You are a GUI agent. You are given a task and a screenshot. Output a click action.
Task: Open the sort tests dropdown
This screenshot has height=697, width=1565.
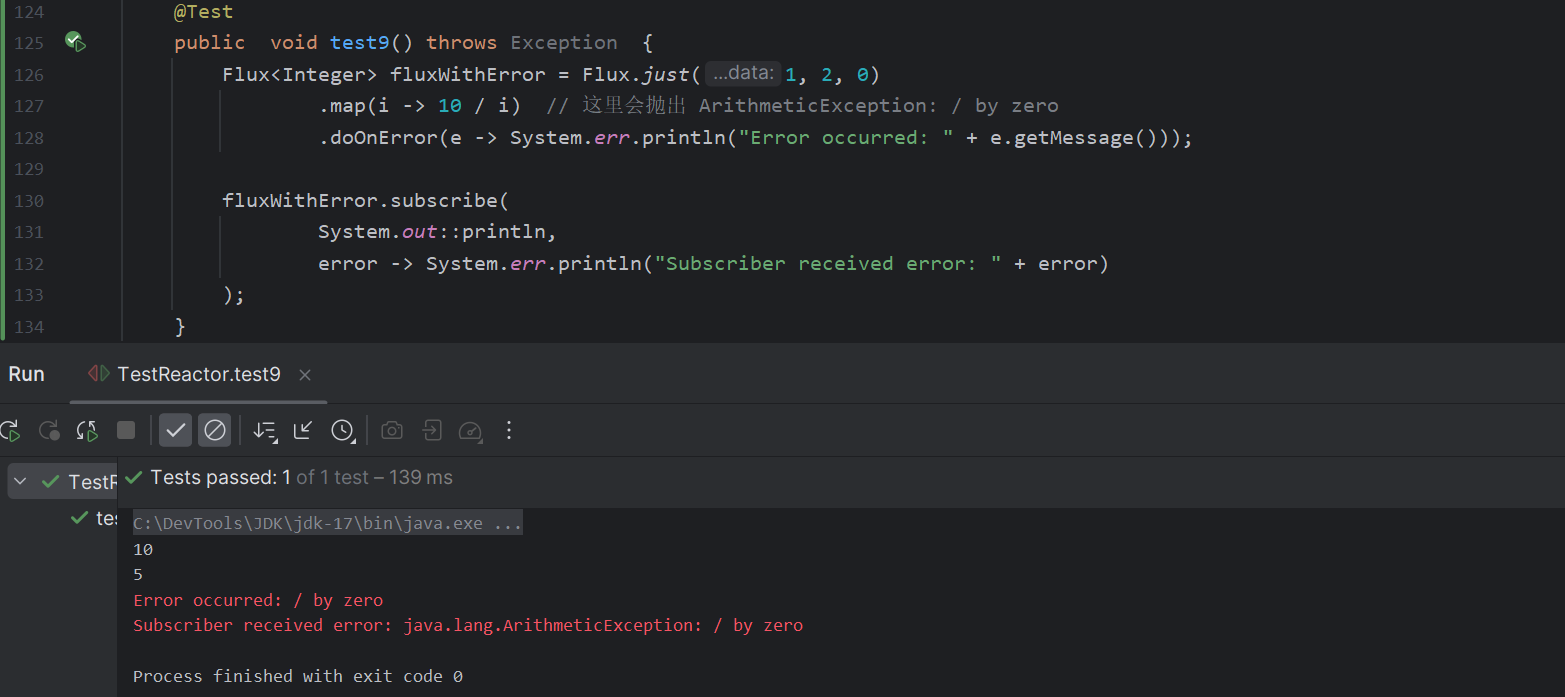(264, 430)
